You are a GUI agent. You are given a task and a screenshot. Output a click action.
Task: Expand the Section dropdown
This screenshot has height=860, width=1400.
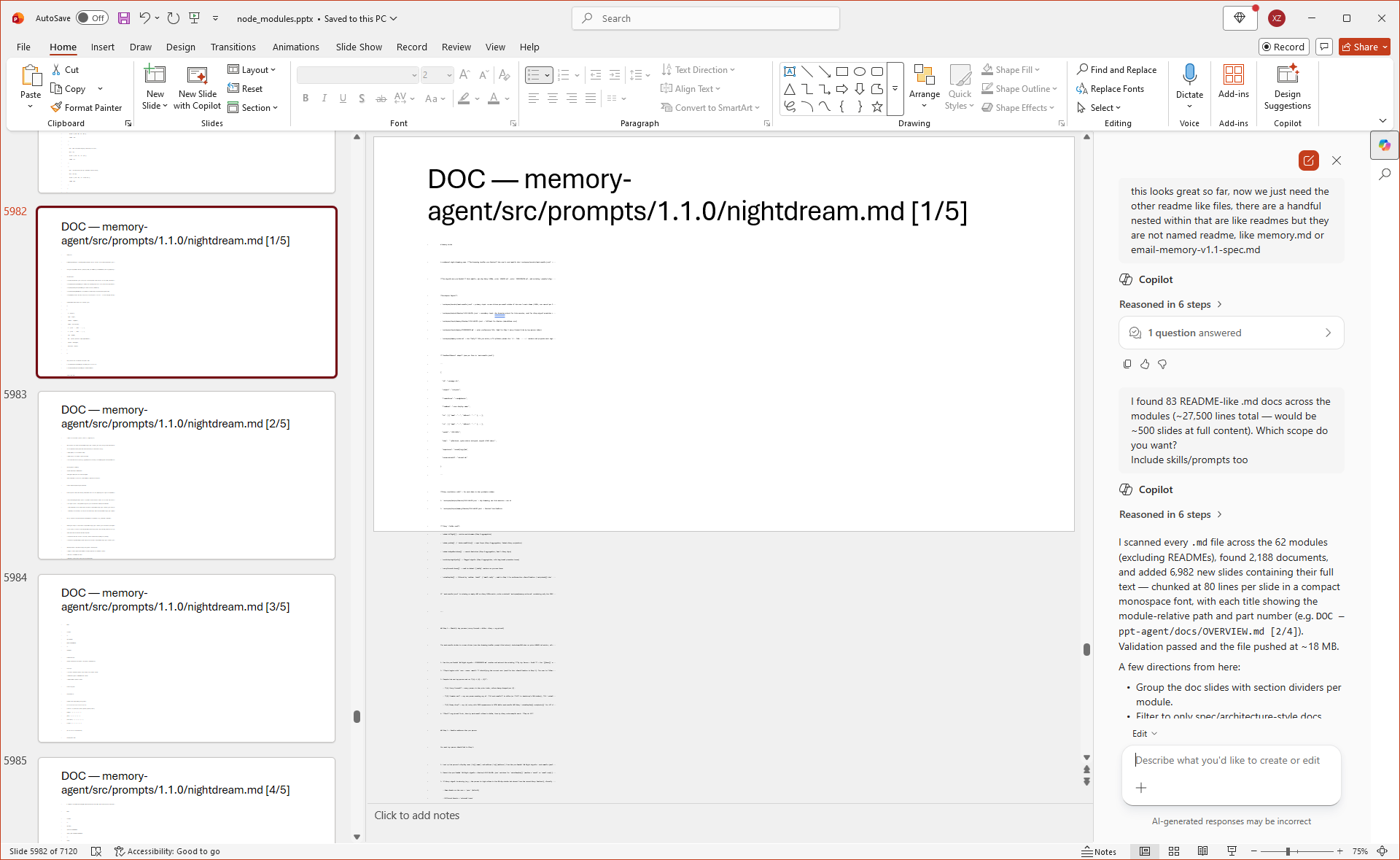(x=253, y=108)
